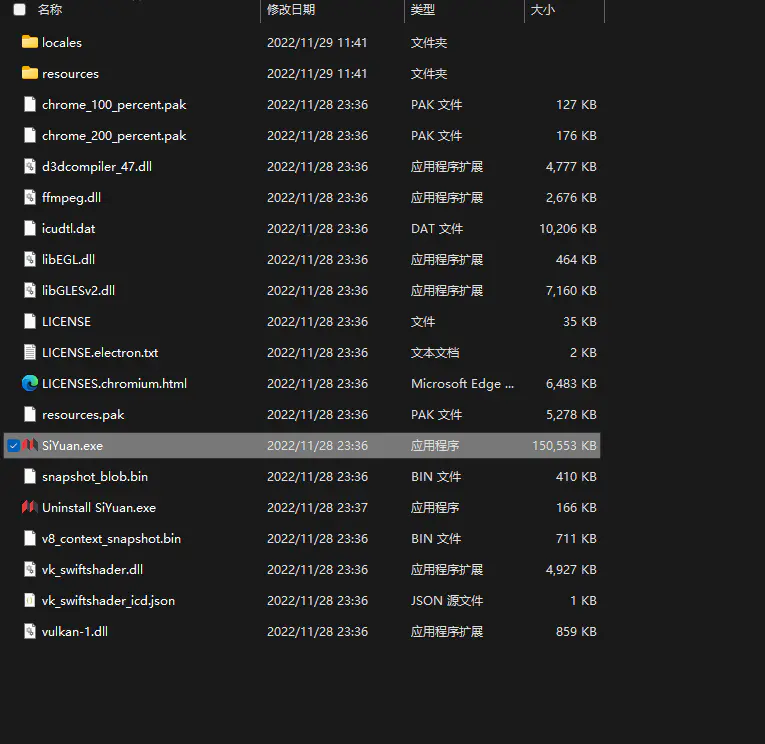Click the 2022/11/29 11:41 date of locales

point(317,43)
